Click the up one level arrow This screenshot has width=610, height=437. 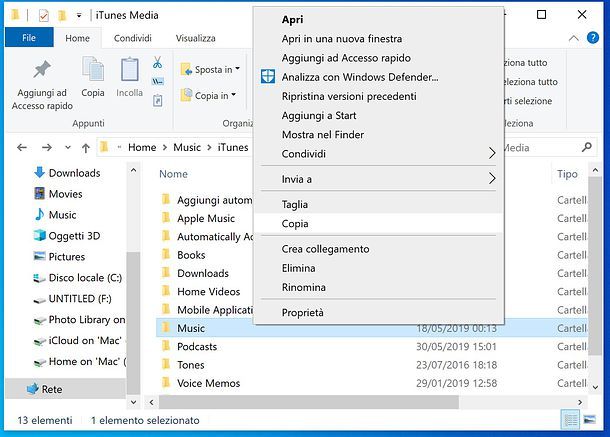[86, 148]
